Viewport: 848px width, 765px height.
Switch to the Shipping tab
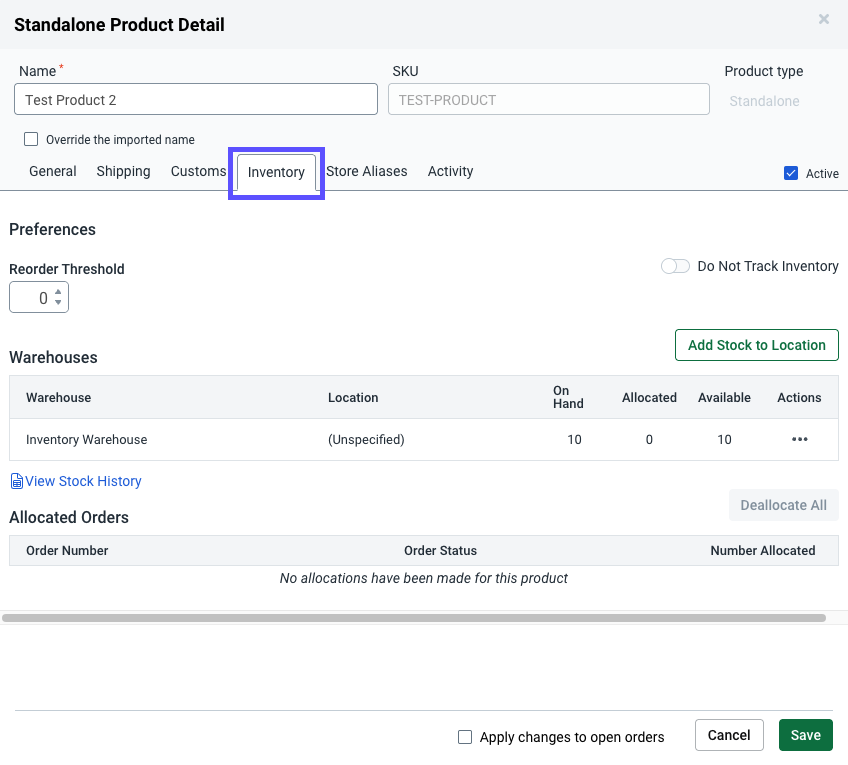point(123,171)
